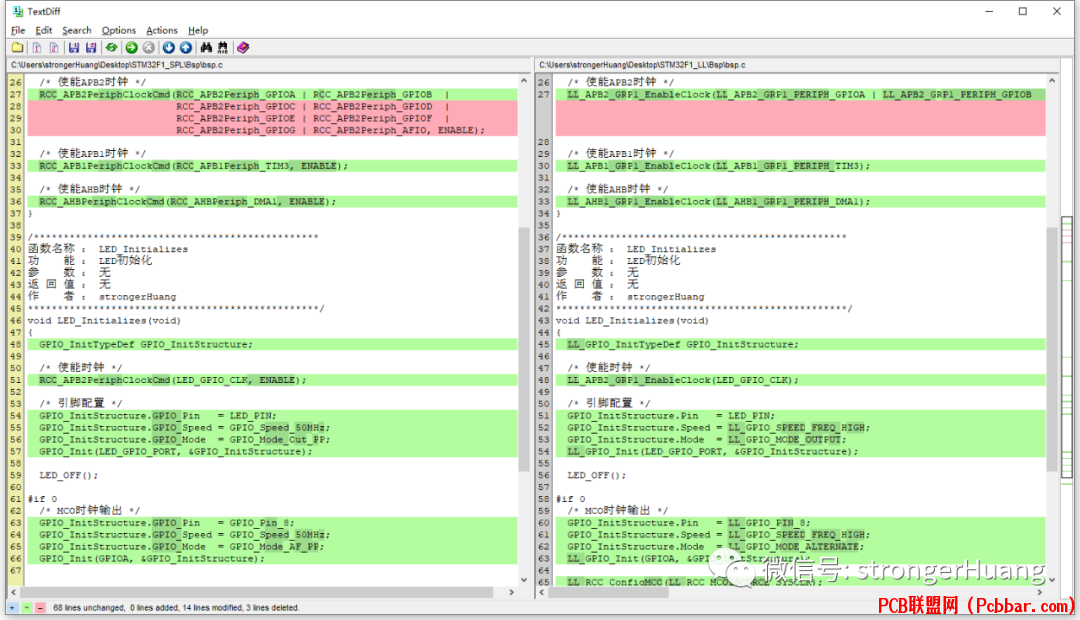Image resolution: width=1080 pixels, height=620 pixels.
Task: Click right line LL_AHB1_GRP1_EnableClock DMA1
Action: click(x=800, y=202)
